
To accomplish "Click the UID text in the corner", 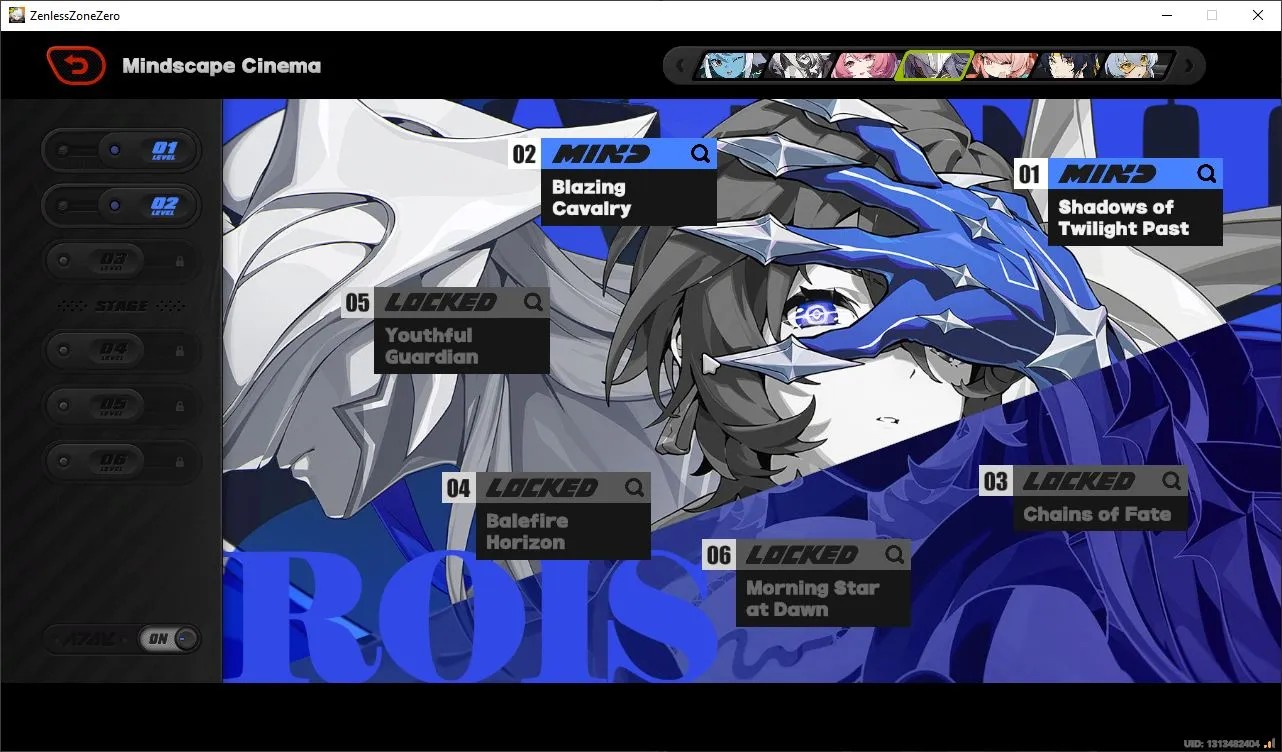I will click(1223, 744).
